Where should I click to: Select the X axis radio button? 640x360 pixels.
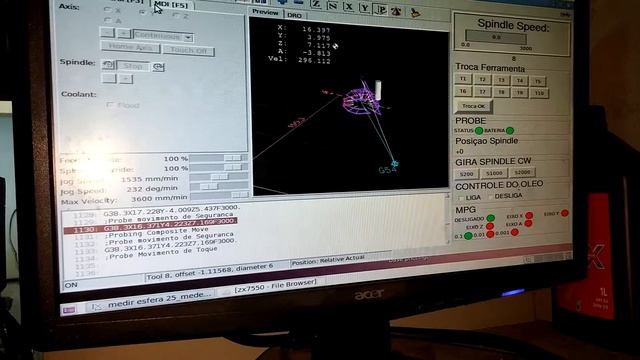click(x=108, y=9)
